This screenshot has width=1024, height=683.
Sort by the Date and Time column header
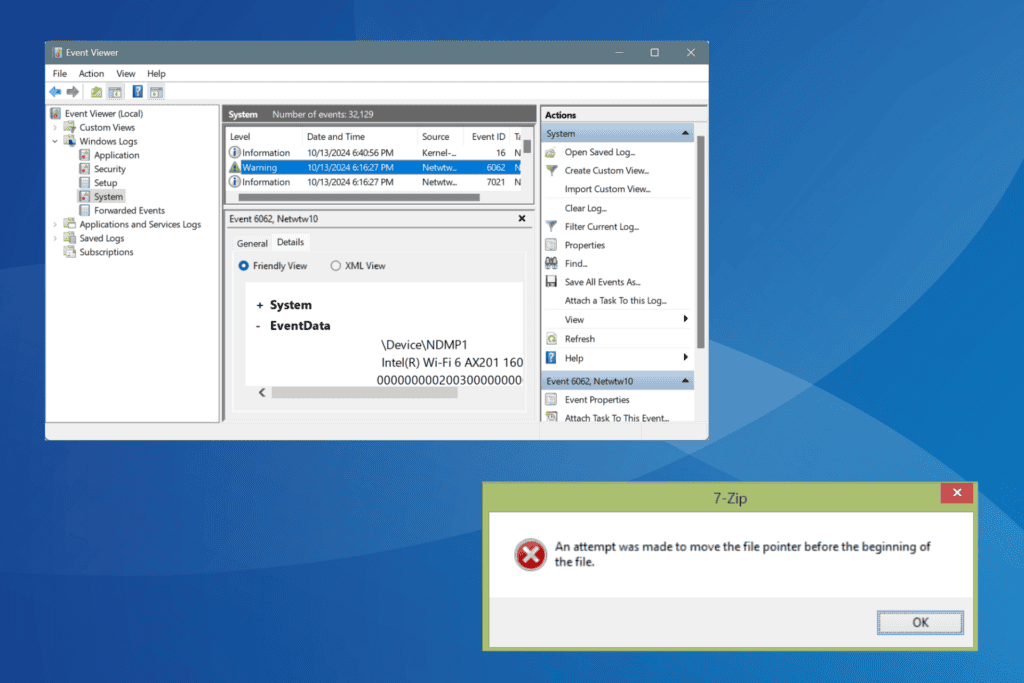click(360, 136)
